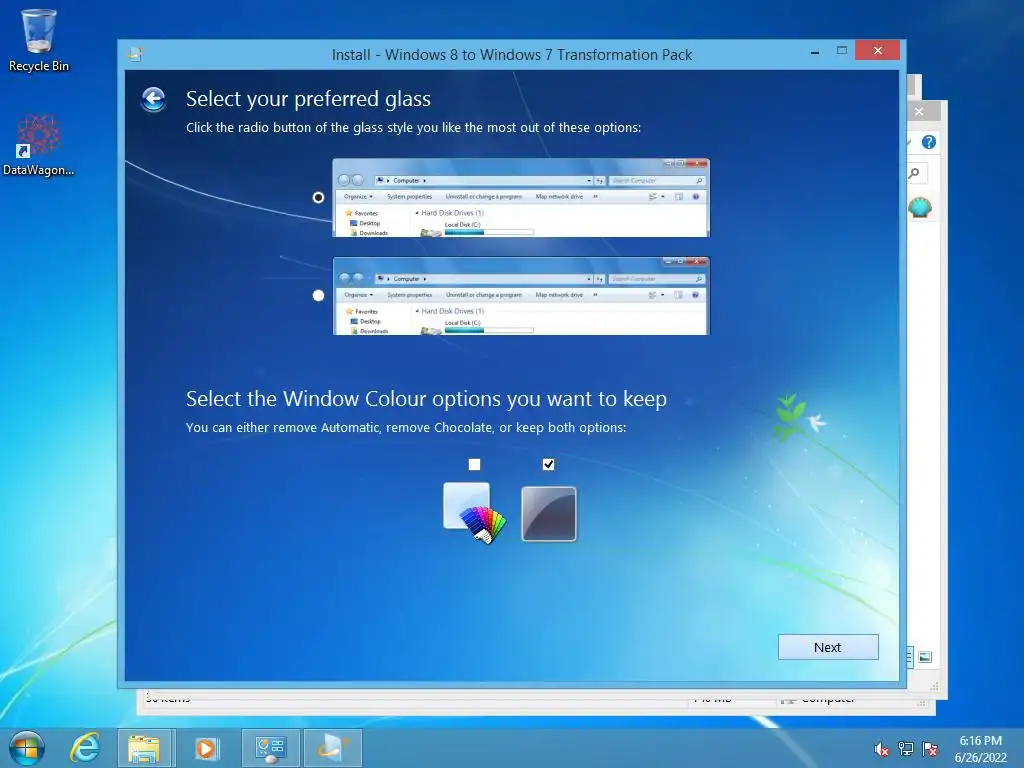This screenshot has width=1024, height=768.
Task: Go back with the installer's back arrow
Action: (153, 100)
